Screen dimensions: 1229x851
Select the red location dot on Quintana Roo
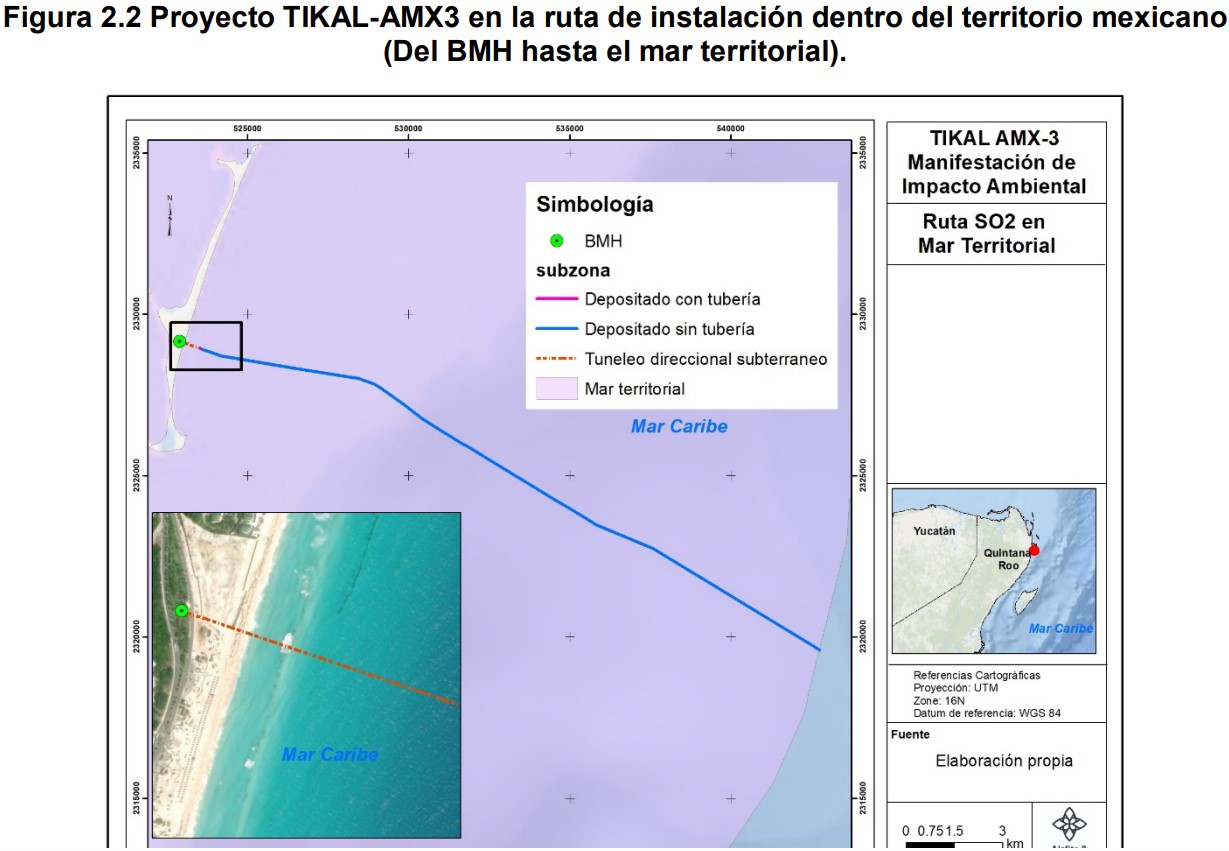point(1034,550)
